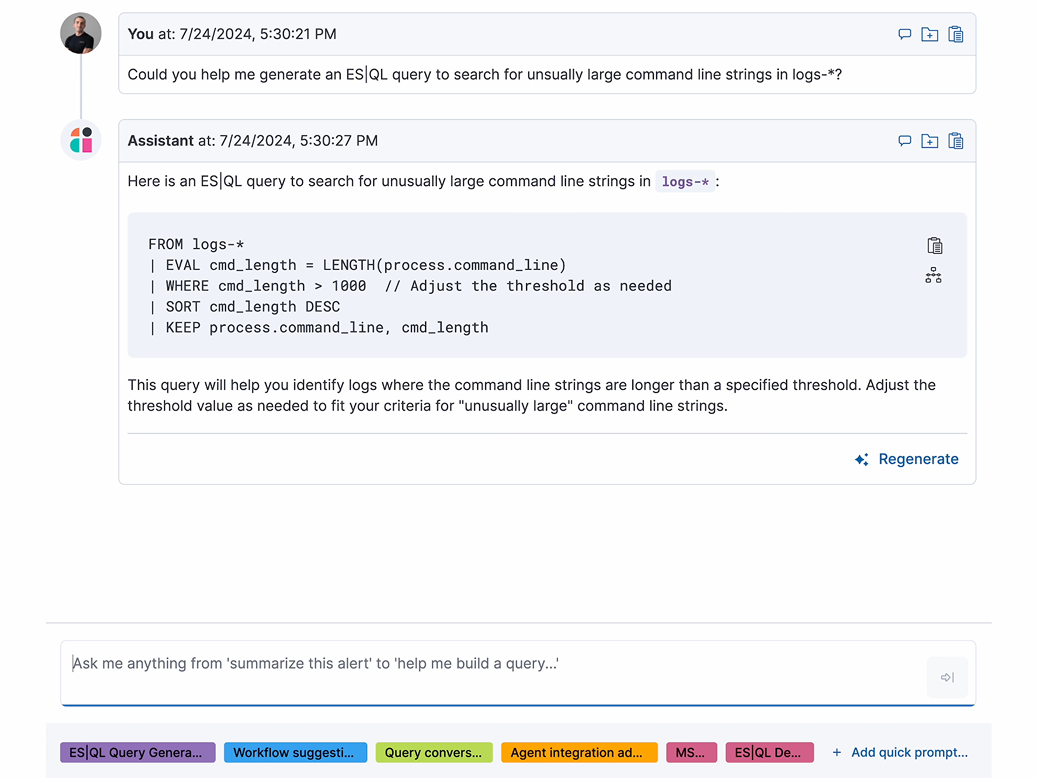This screenshot has width=1037, height=778.
Task: Click the hierarchy icon below code copy
Action: [x=933, y=276]
